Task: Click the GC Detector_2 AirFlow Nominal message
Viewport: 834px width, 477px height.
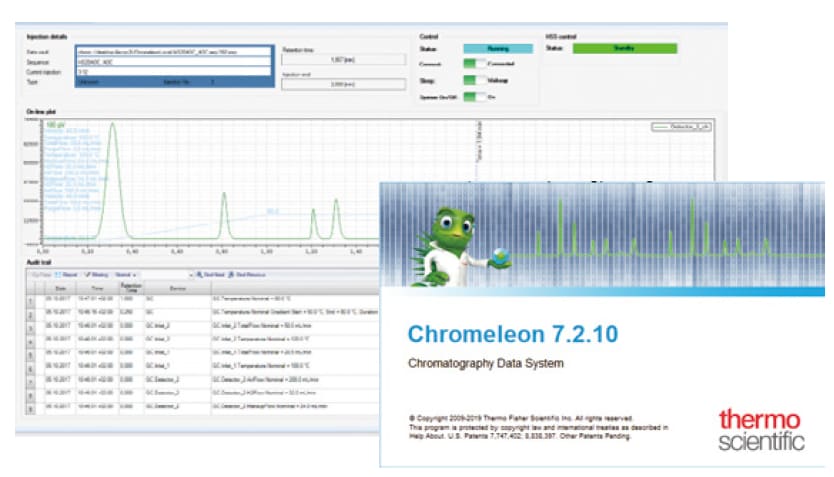Action: [x=265, y=379]
